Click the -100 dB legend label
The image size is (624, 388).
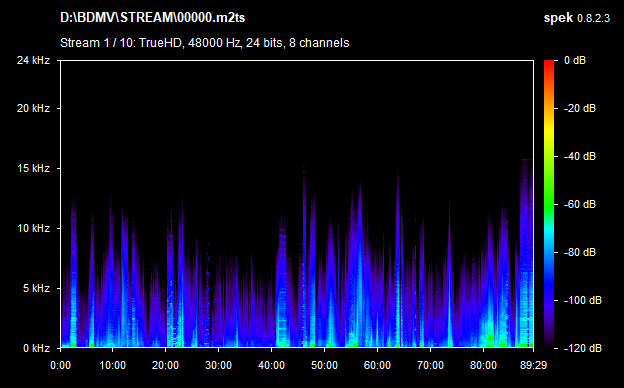click(x=583, y=300)
